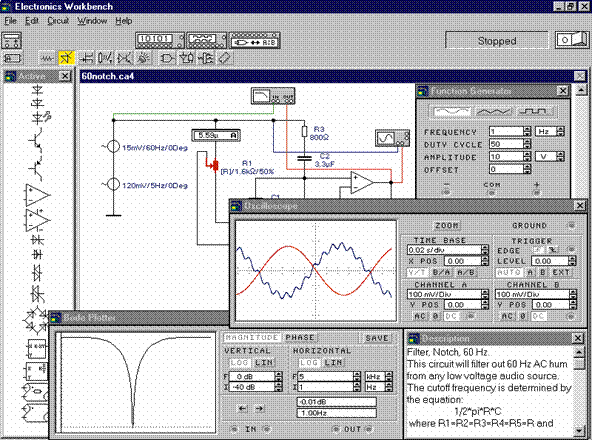This screenshot has height=440, width=592.
Task: Pick the five-terminal op-amp in Active bin
Action: click(x=37, y=220)
